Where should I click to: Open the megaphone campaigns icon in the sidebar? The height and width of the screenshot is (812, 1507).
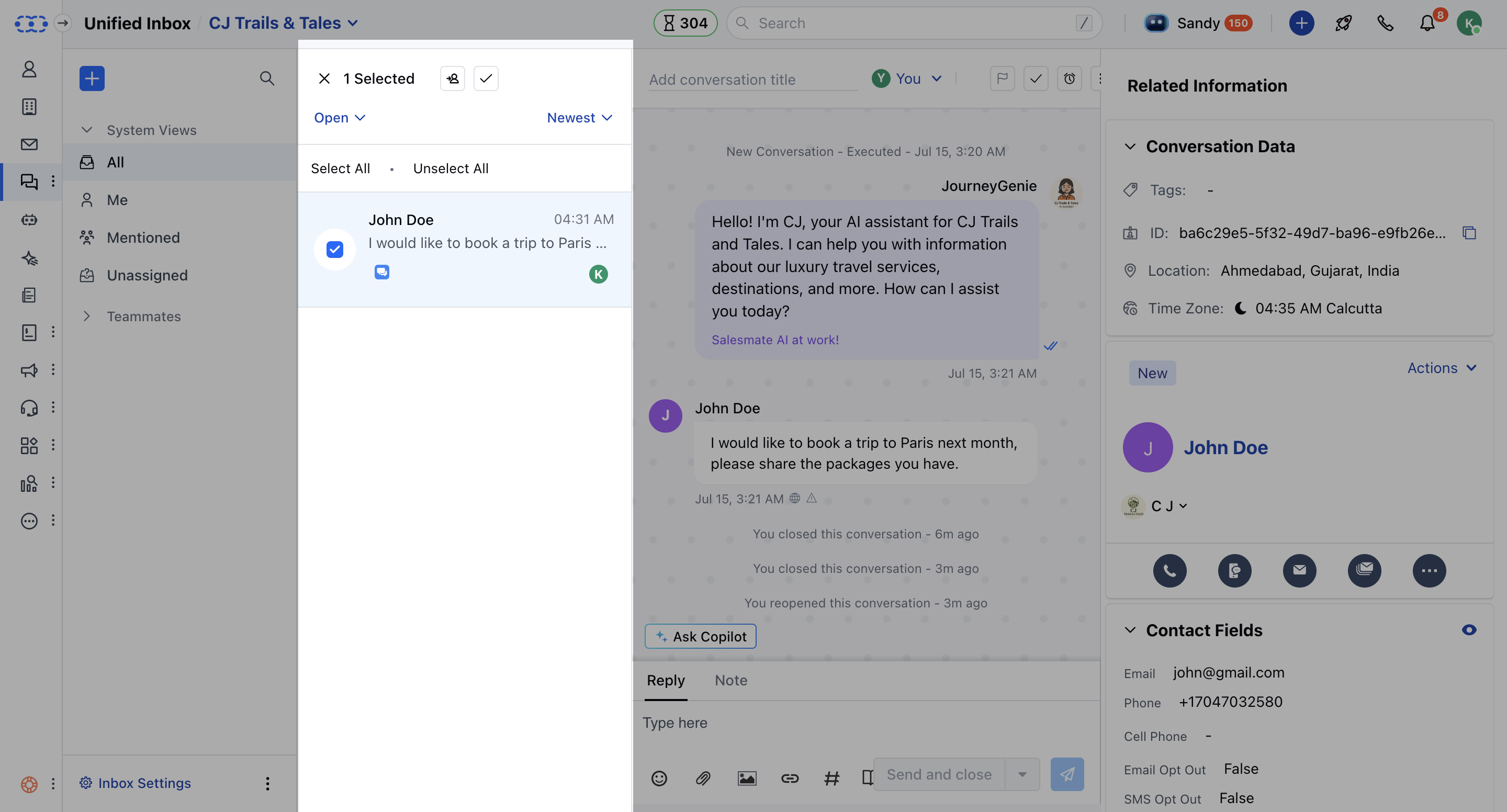coord(29,370)
